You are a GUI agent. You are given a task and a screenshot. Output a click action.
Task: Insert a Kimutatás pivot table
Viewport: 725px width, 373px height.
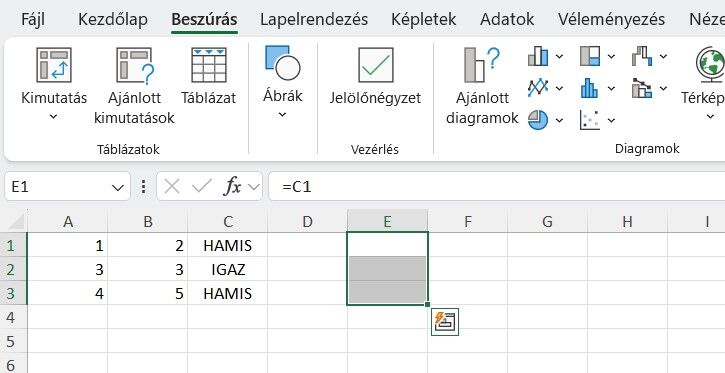54,84
